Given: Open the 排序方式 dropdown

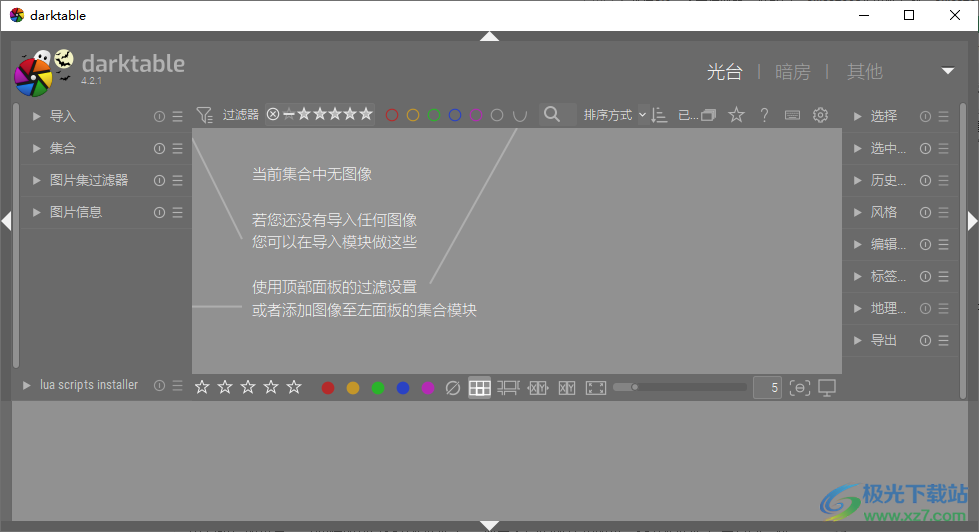Looking at the screenshot, I should pos(614,115).
